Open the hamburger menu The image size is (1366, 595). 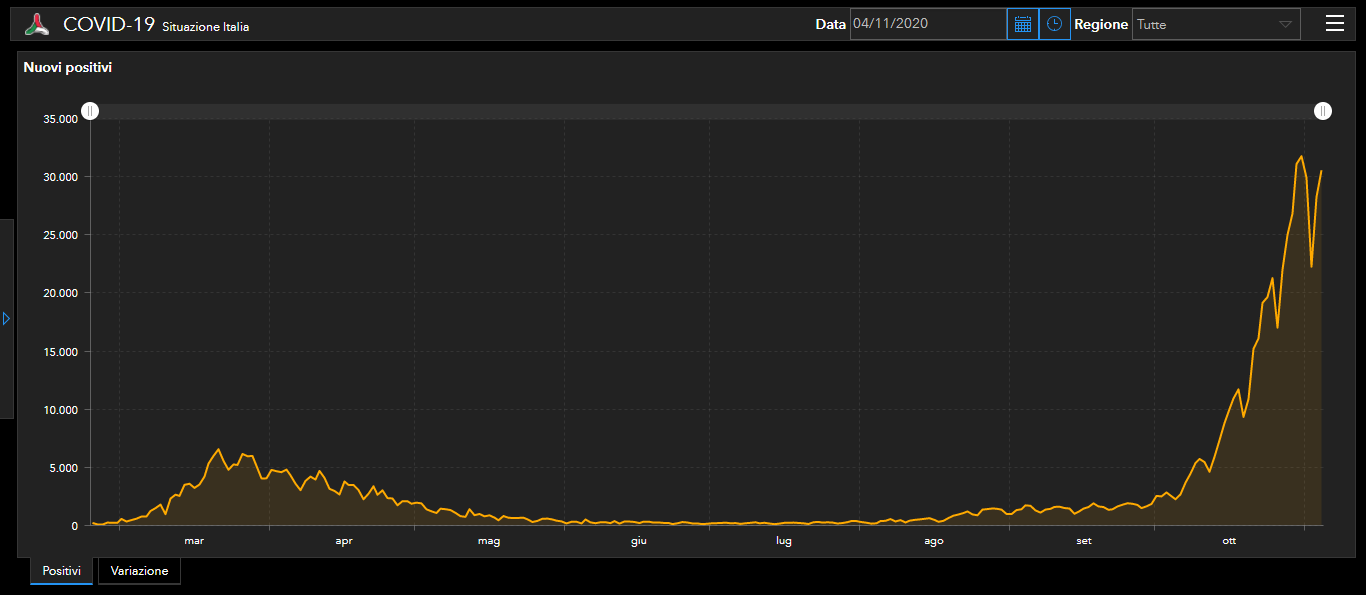click(x=1334, y=24)
